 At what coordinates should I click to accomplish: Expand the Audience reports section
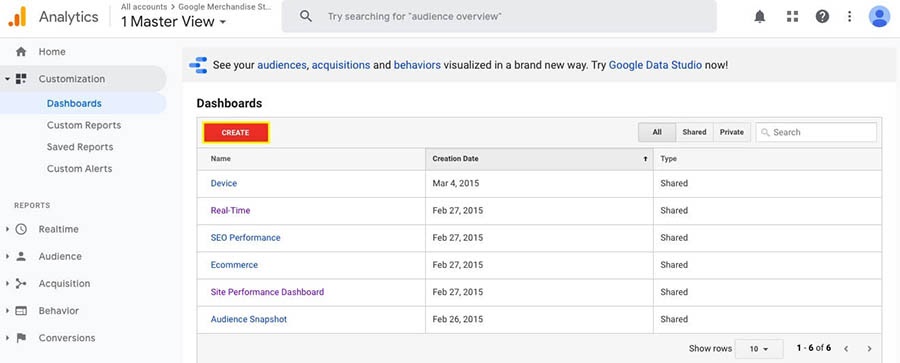(7, 256)
